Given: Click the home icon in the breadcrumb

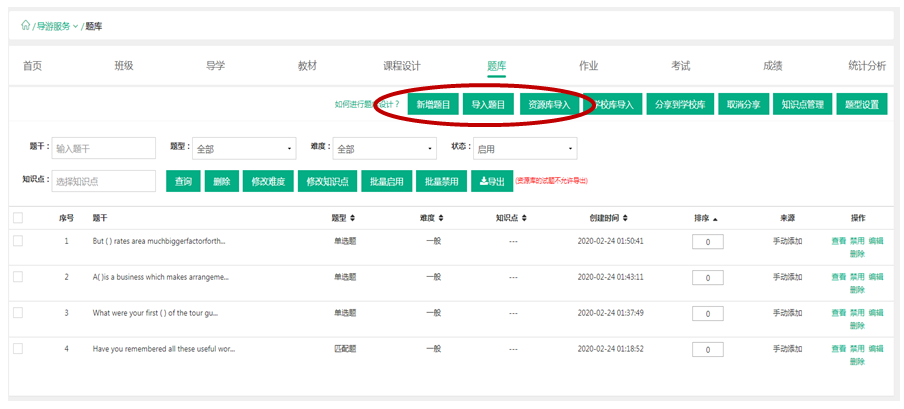Looking at the screenshot, I should tap(26, 26).
